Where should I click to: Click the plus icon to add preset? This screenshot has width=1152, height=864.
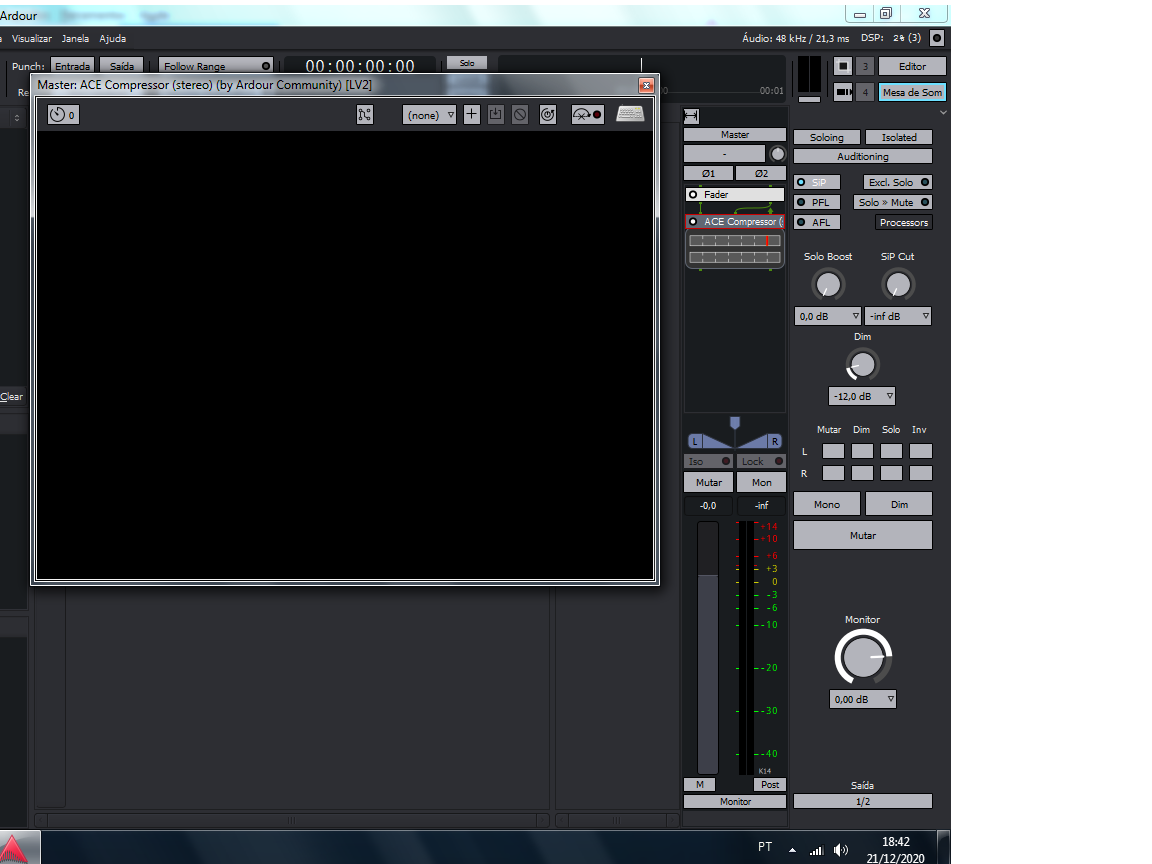(x=472, y=115)
